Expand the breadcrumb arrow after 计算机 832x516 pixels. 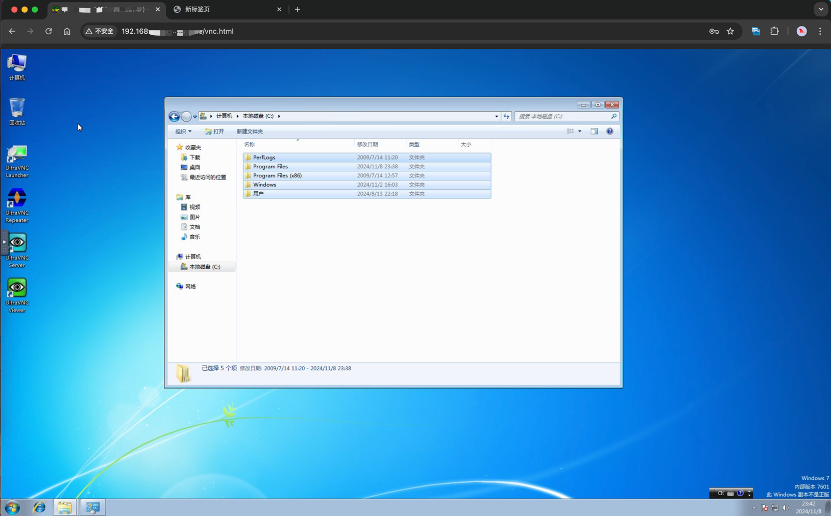coord(238,116)
